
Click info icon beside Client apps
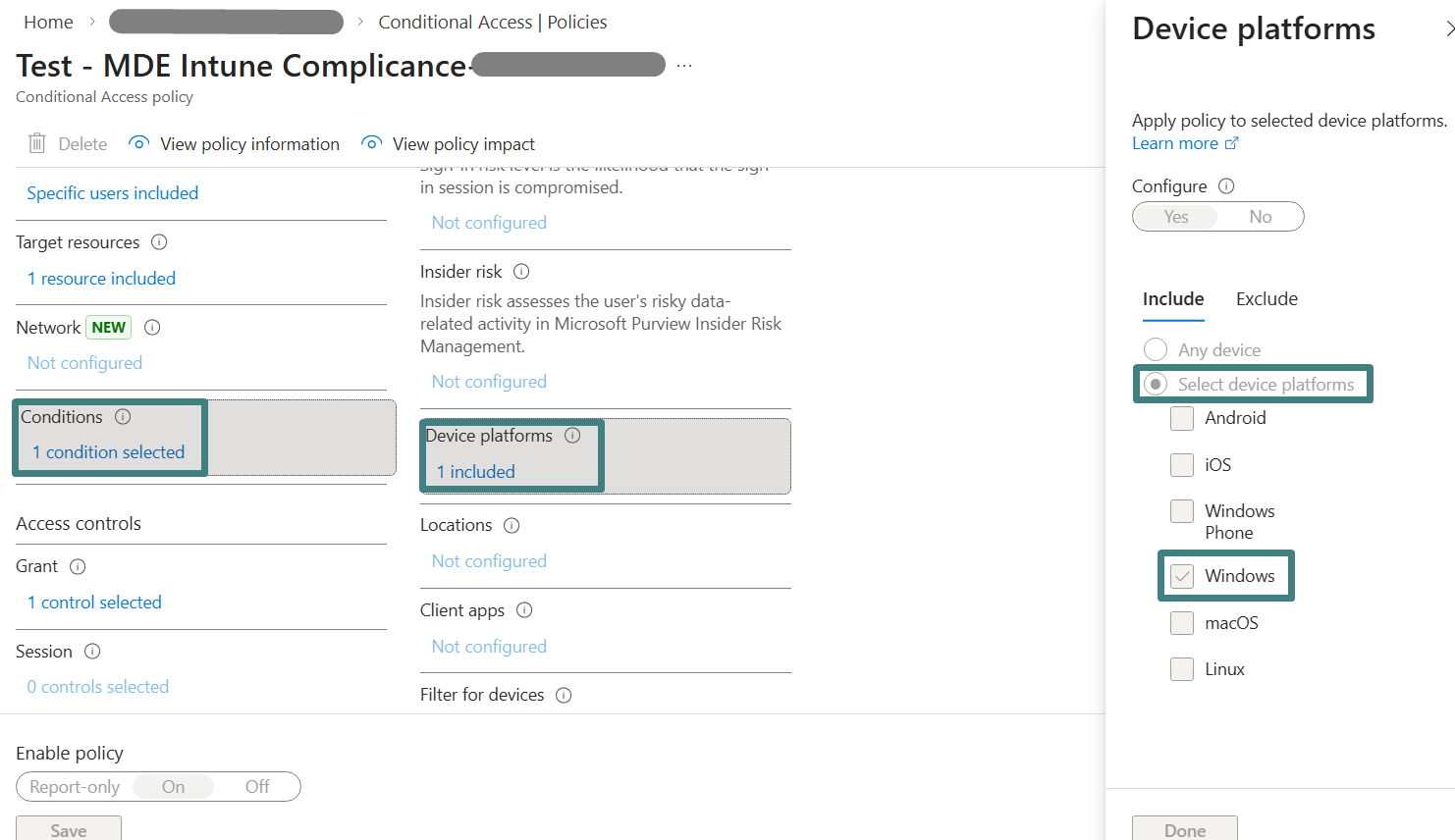(524, 610)
